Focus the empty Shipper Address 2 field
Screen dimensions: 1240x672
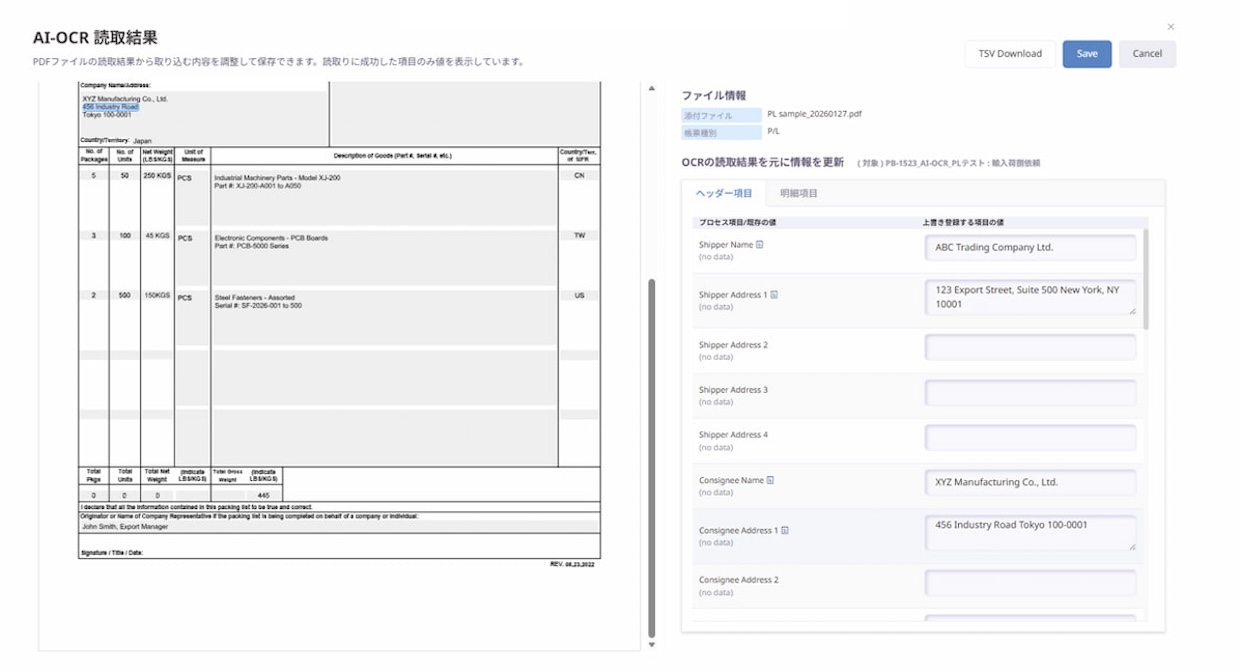tap(1030, 348)
